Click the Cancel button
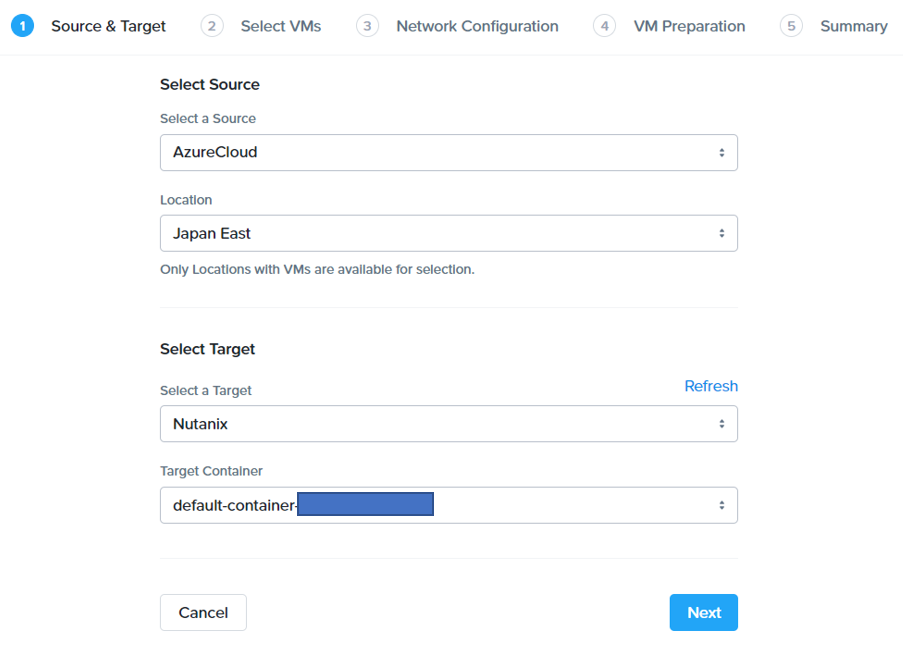 tap(203, 613)
